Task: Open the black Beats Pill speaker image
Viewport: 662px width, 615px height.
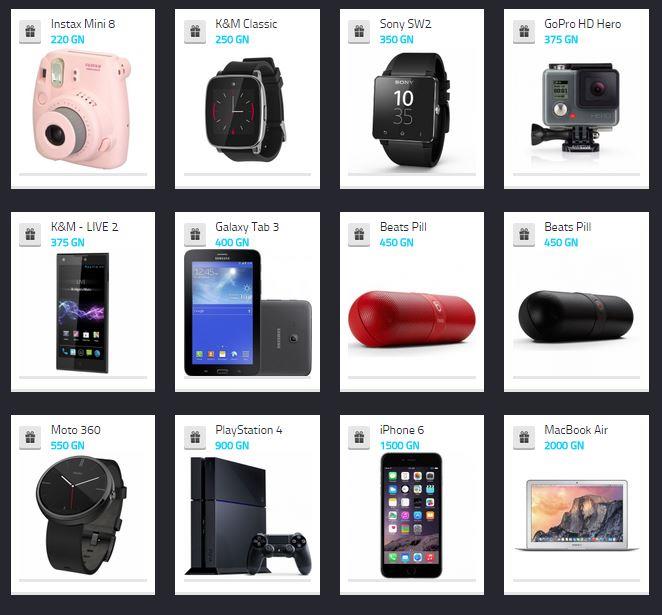Action: click(x=576, y=317)
